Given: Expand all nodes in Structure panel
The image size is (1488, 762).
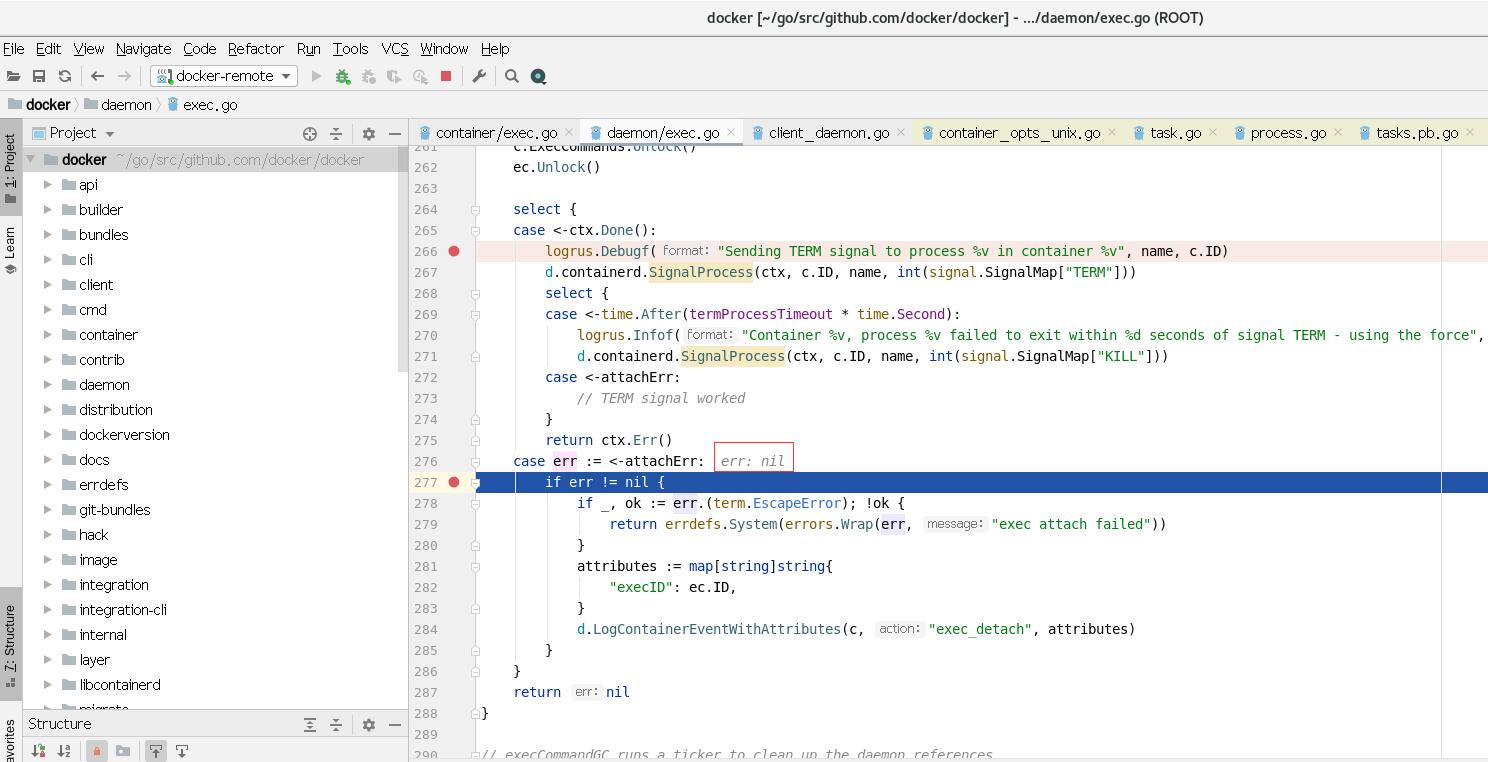Looking at the screenshot, I should click(310, 724).
